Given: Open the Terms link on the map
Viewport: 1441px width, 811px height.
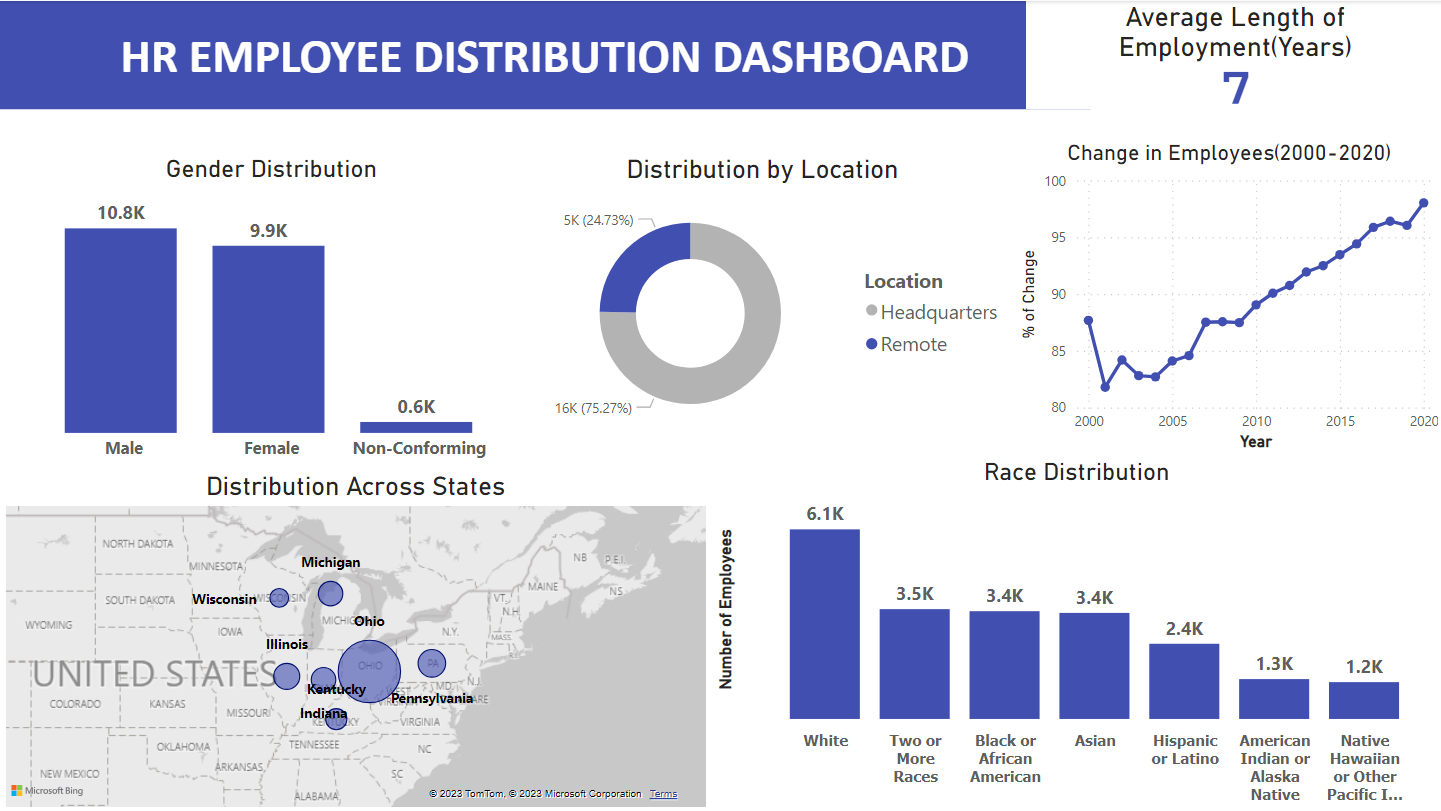Looking at the screenshot, I should pos(663,793).
